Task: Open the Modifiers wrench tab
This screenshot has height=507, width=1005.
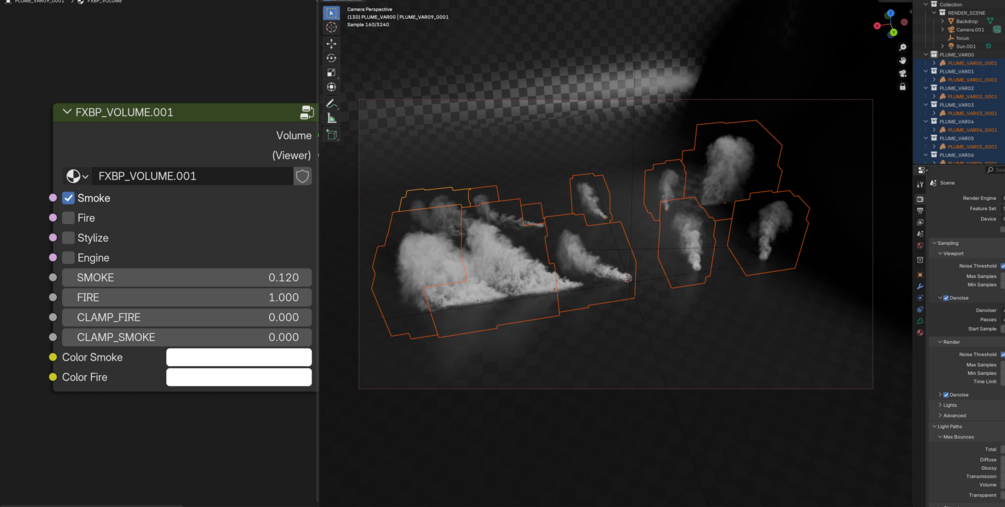Action: pyautogui.click(x=920, y=286)
